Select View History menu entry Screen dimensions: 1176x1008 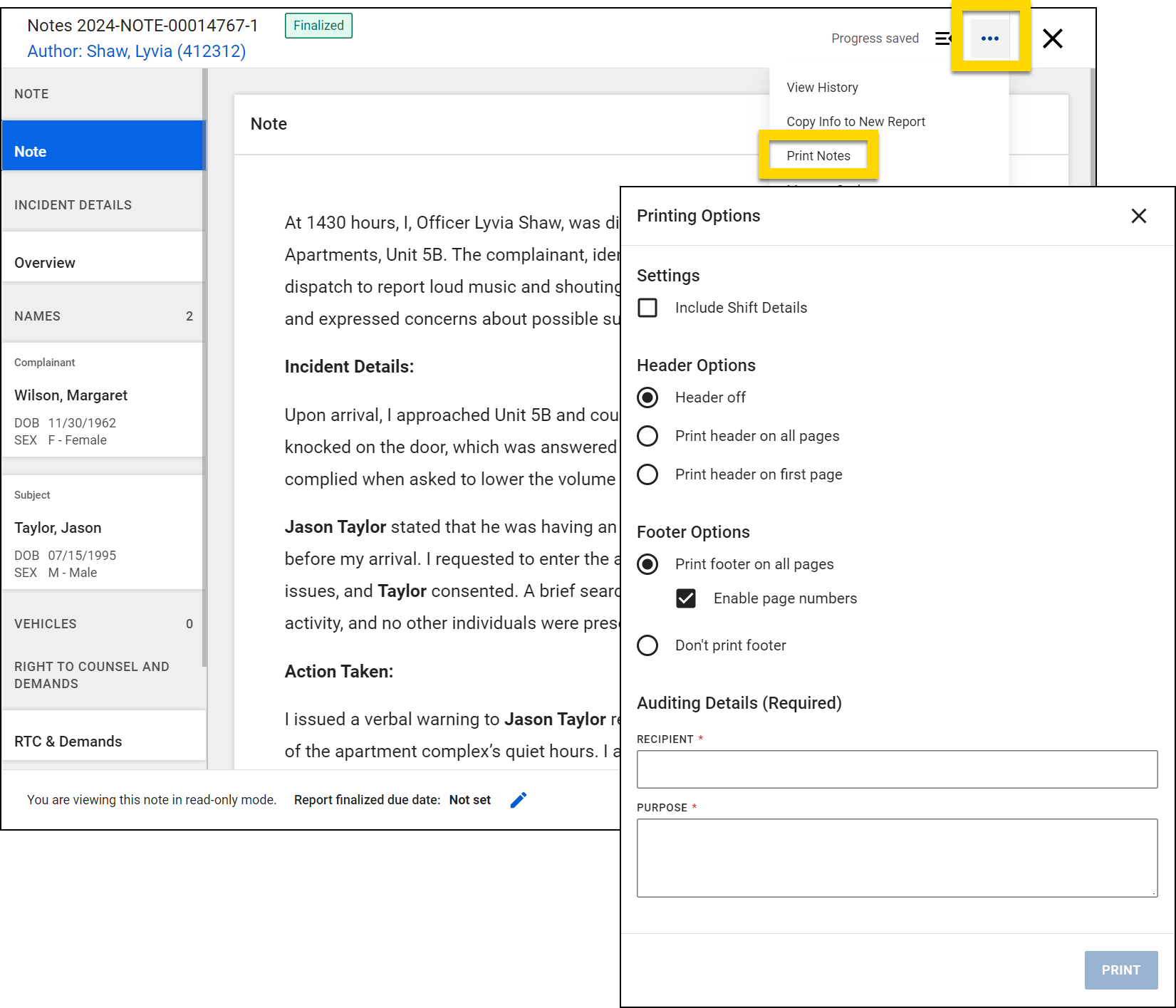(822, 88)
